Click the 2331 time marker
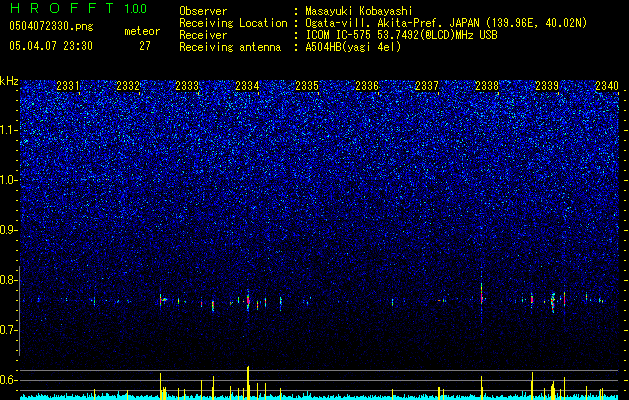The width and height of the screenshot is (629, 400). click(68, 86)
